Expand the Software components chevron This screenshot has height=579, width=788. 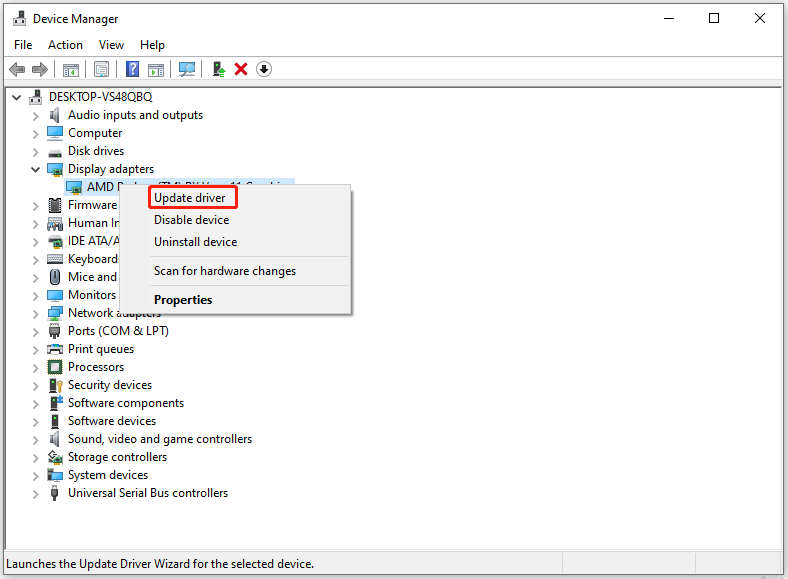[35, 404]
